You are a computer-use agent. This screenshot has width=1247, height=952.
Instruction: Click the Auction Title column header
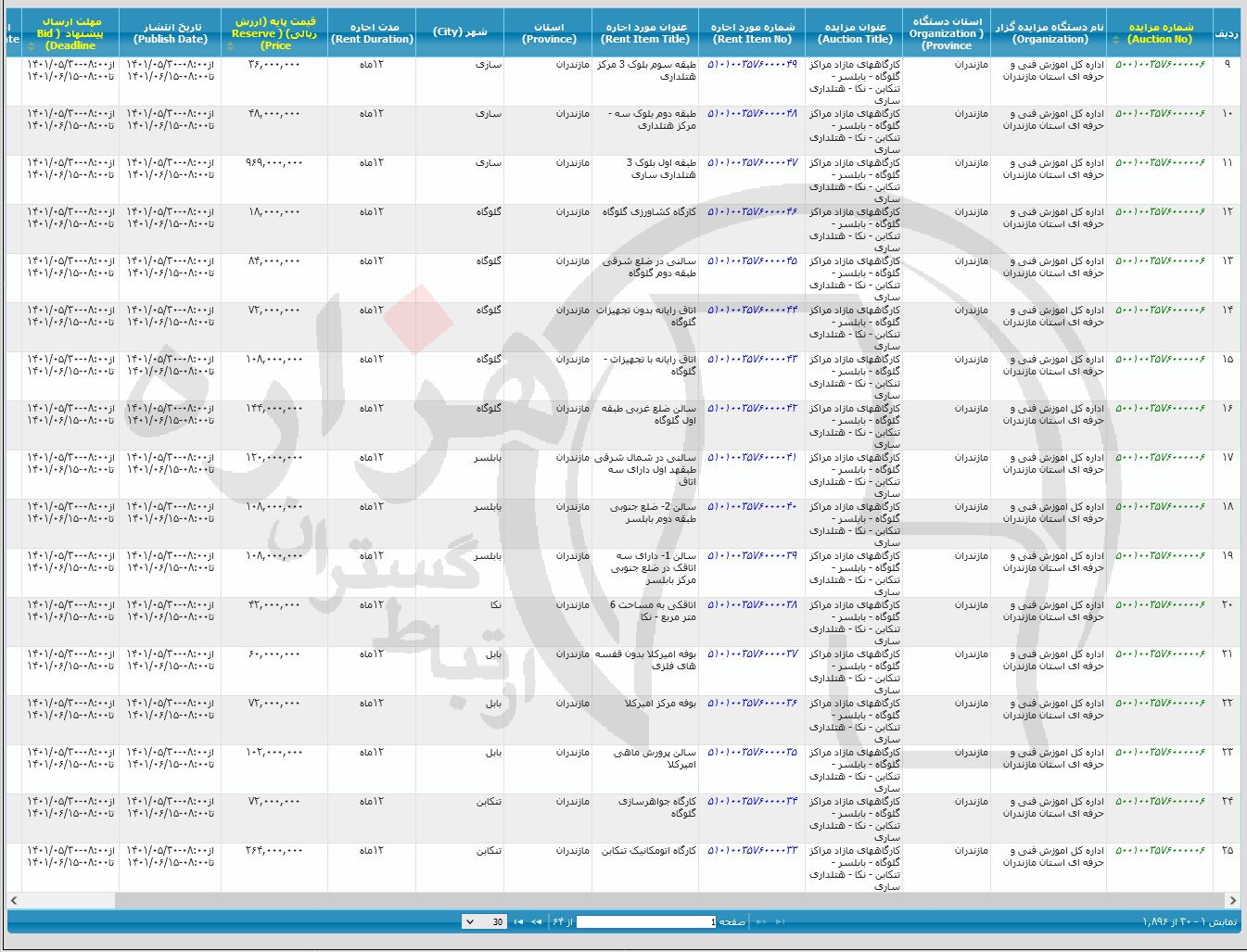pos(854,33)
